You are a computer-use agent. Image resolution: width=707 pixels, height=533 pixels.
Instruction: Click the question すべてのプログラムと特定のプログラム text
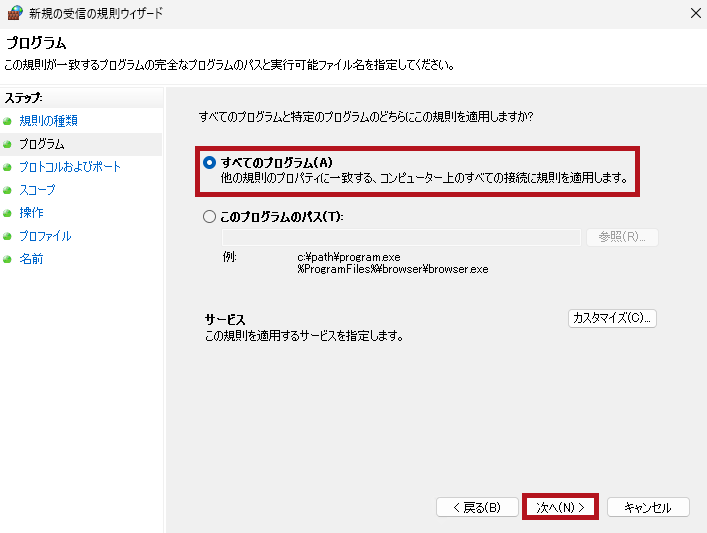coord(366,117)
